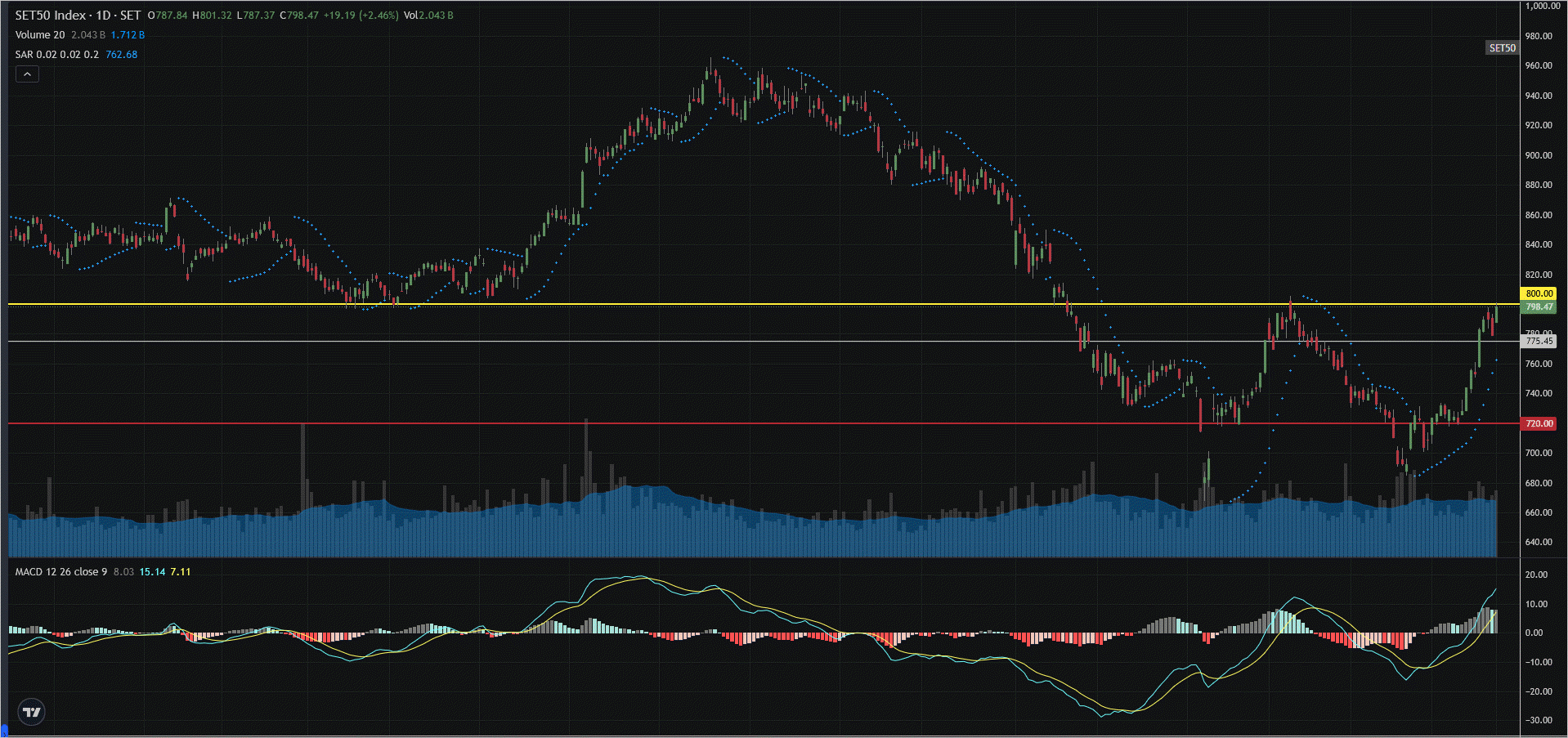Click the high value H801.32
1568x738 pixels.
(212, 16)
